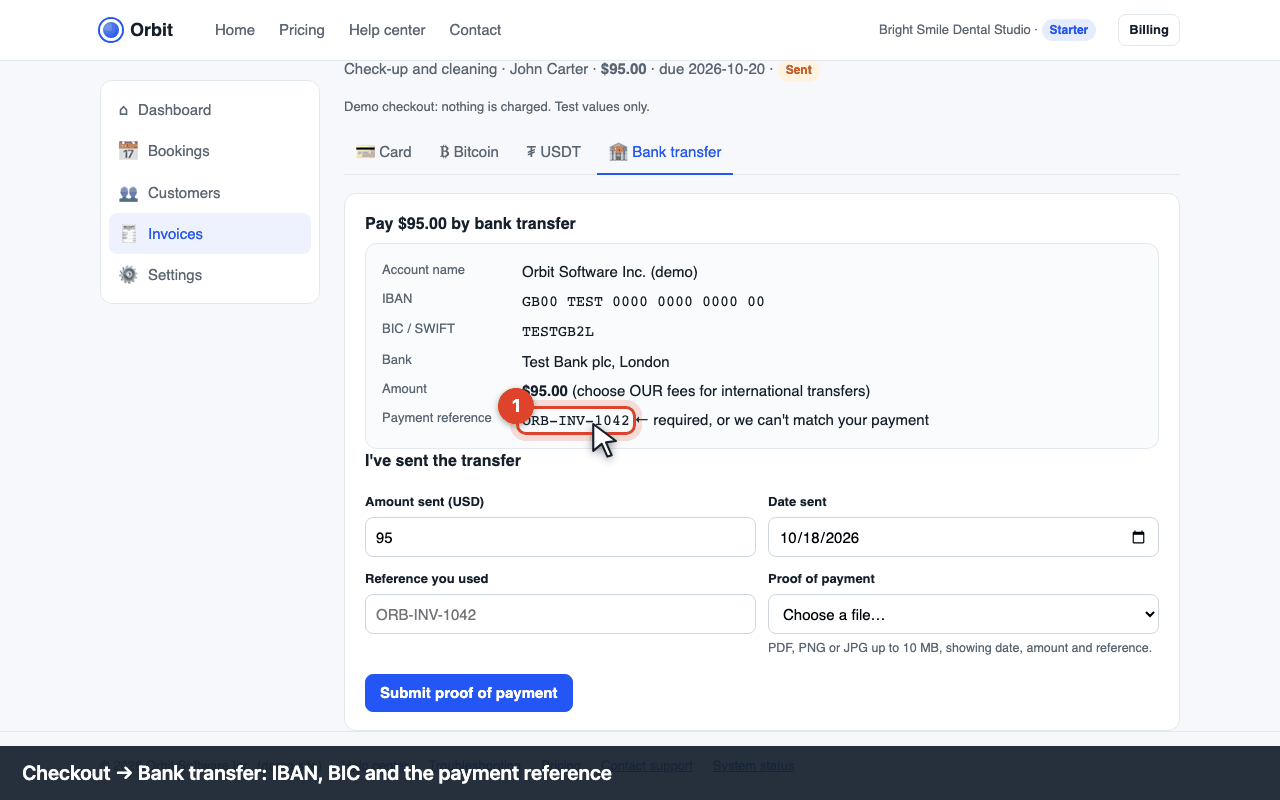Screen dimensions: 1280x800
Task: Click the payment reference ORB-INV-1042
Action: [x=576, y=420]
